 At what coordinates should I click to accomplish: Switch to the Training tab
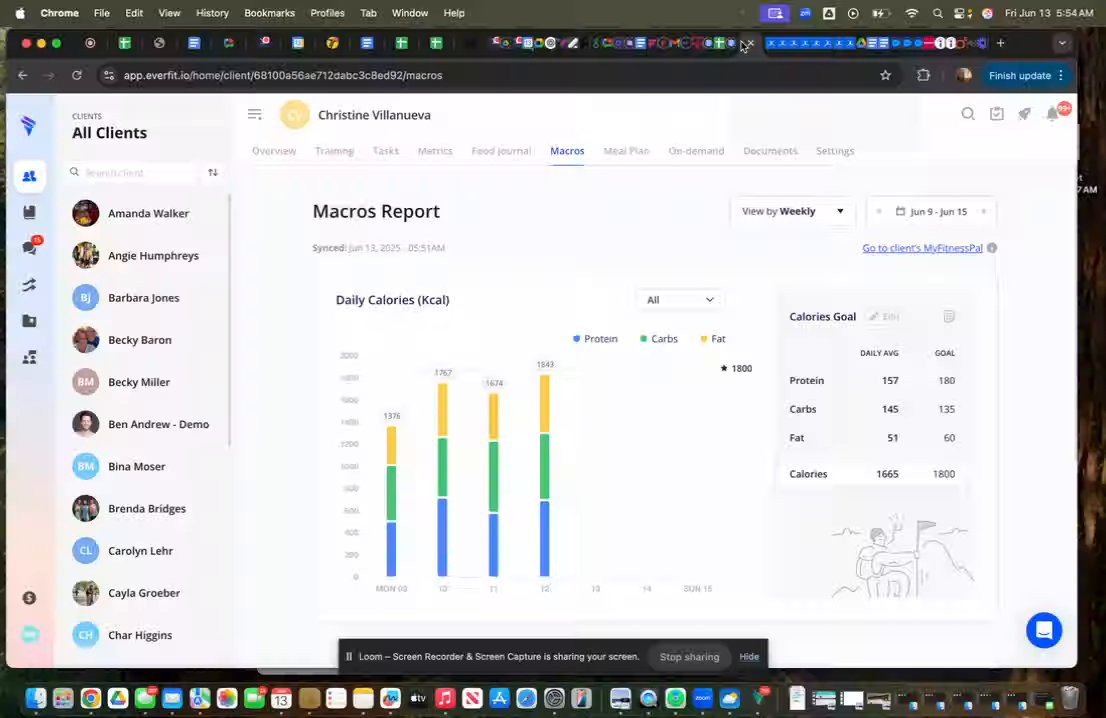pyautogui.click(x=334, y=151)
